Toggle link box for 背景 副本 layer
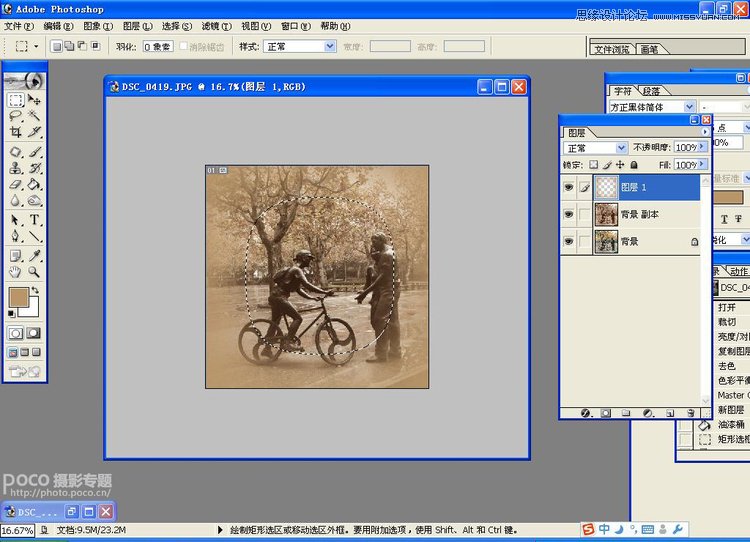The width and height of the screenshot is (750, 542). 585,214
